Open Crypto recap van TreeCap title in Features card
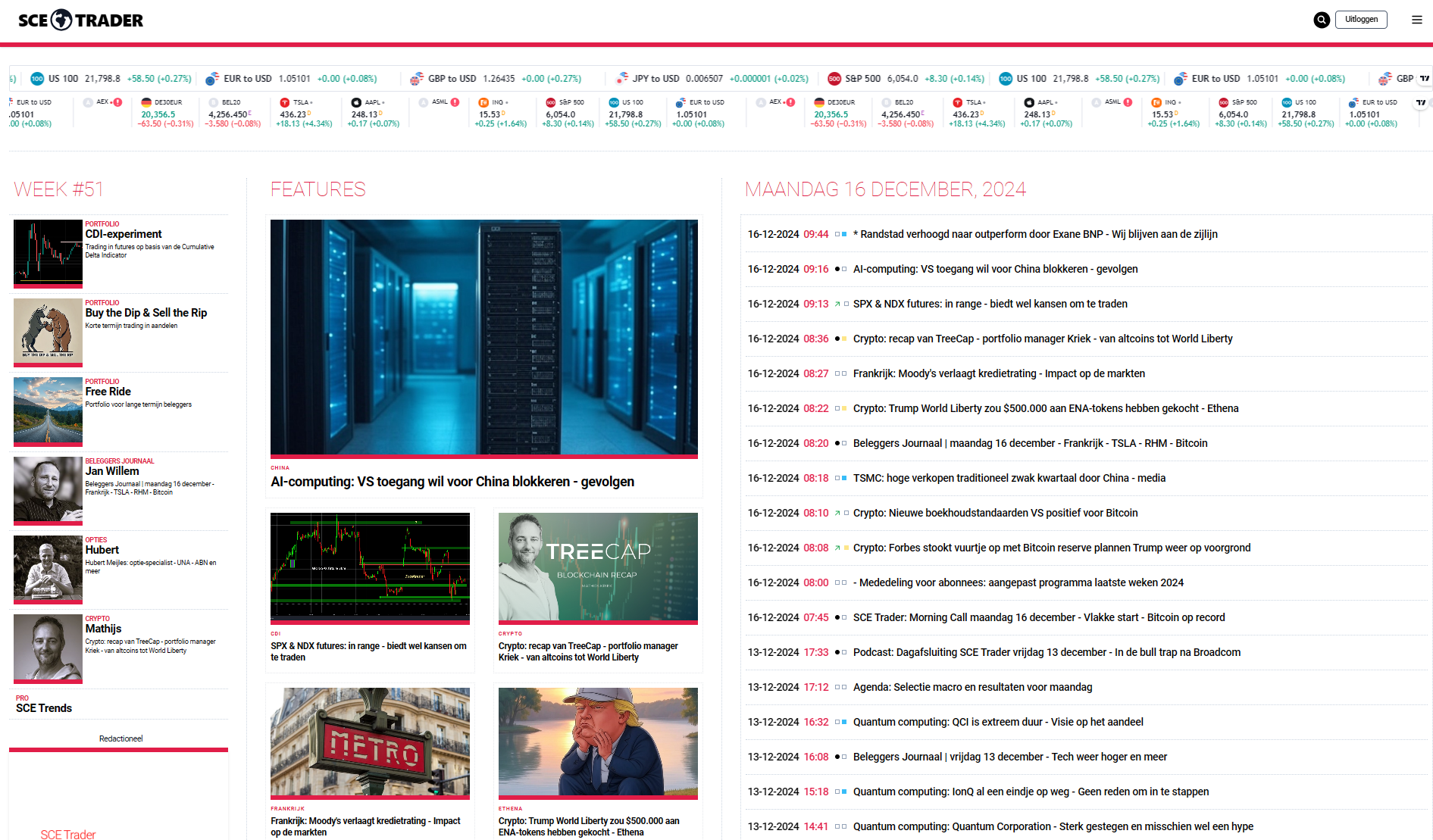The height and width of the screenshot is (840, 1433). [x=588, y=652]
